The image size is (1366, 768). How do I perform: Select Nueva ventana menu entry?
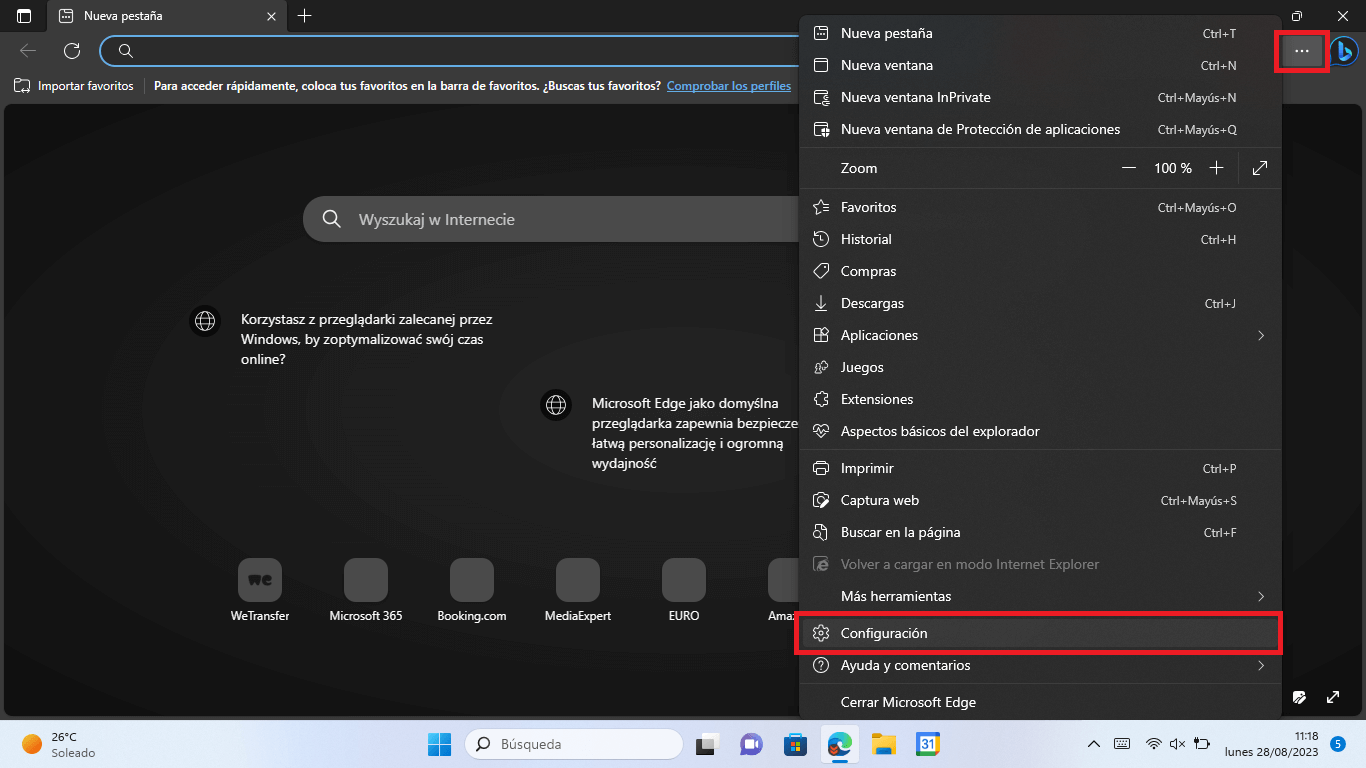coord(1040,65)
